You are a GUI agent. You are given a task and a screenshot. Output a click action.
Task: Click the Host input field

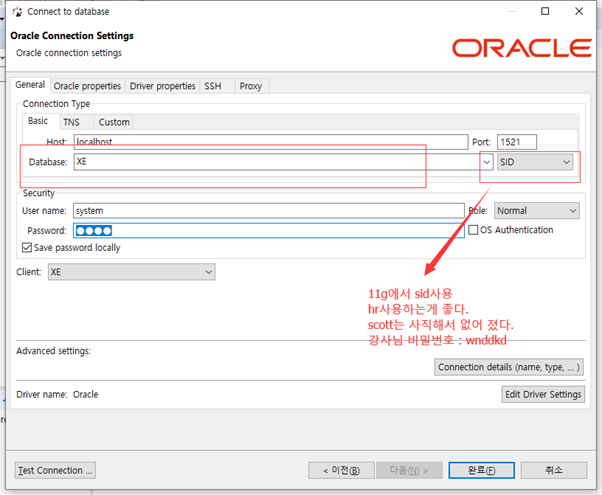pos(271,142)
